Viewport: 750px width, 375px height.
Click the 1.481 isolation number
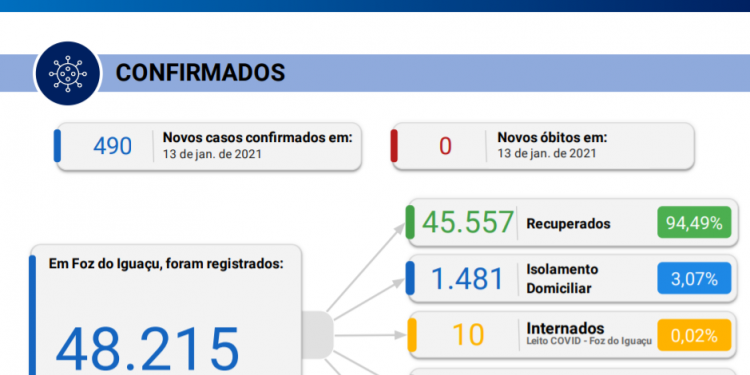467,279
